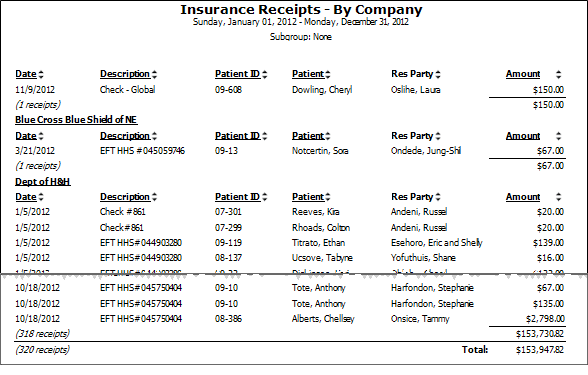Click Description sort arrows in Dept of H&H section
The image size is (588, 375).
pos(154,197)
